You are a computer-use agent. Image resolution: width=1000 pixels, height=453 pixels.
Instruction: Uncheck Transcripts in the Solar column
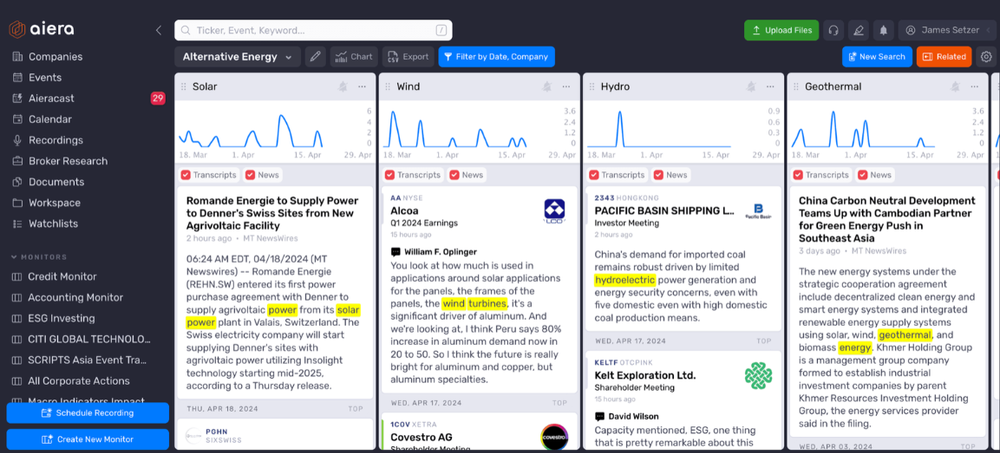pyautogui.click(x=186, y=175)
